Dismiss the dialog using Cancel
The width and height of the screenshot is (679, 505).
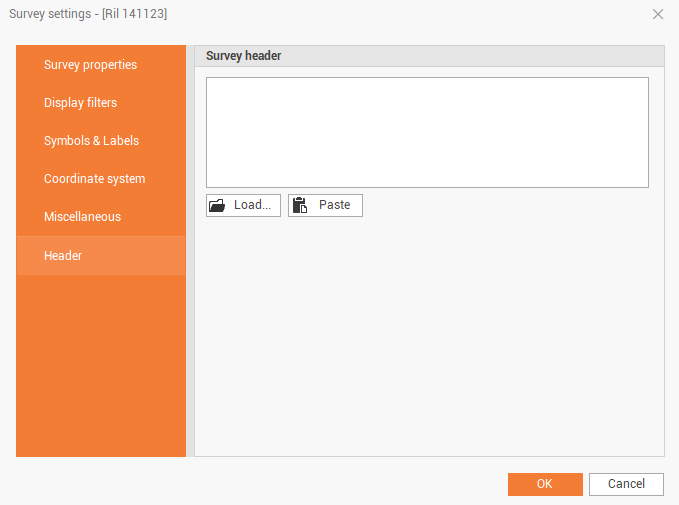point(626,484)
